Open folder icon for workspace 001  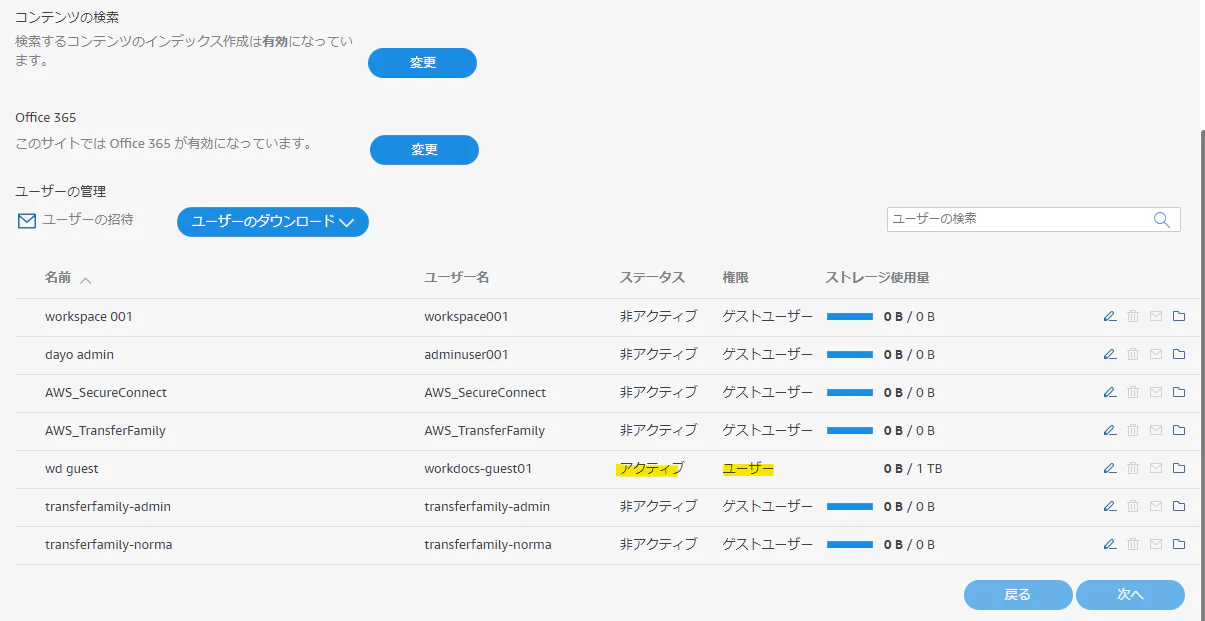pos(1179,316)
